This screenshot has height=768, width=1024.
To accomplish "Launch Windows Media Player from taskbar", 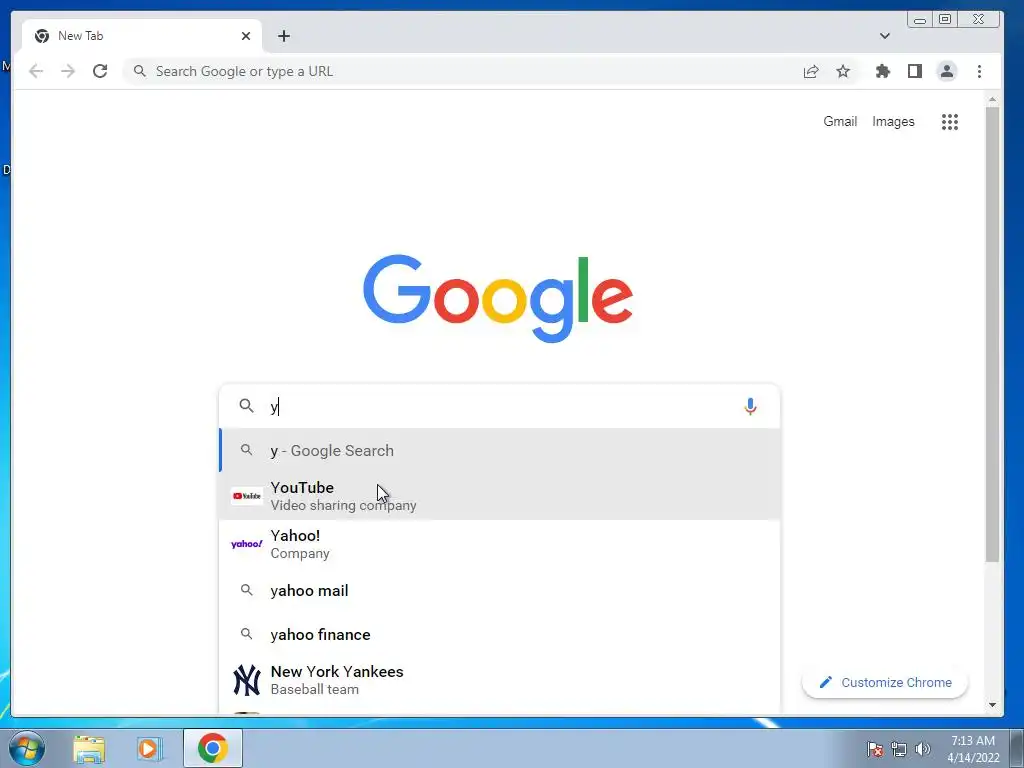I will (x=150, y=748).
